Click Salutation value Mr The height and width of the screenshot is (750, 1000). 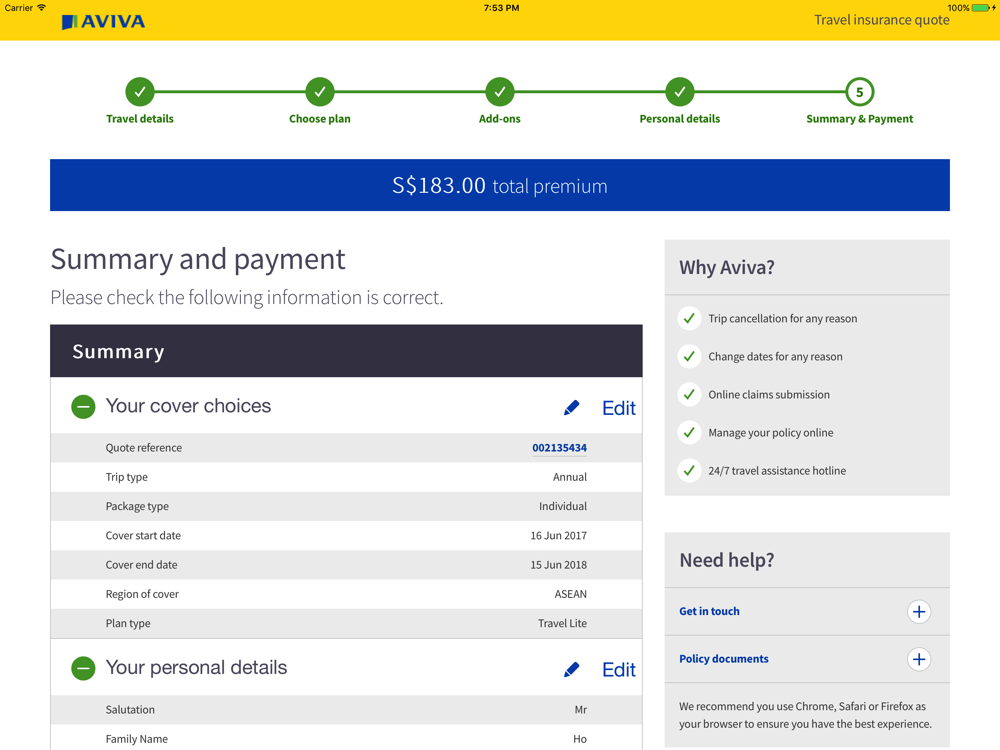(580, 710)
